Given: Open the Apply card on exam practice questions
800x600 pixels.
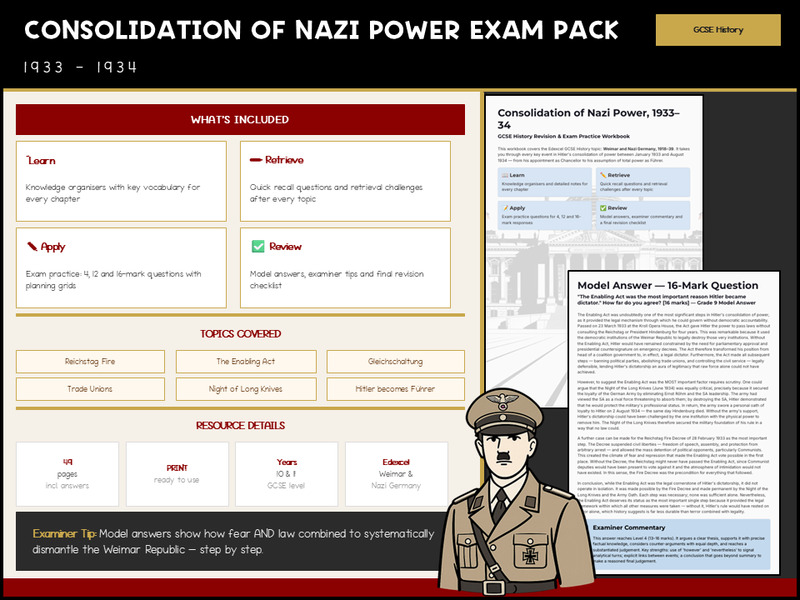Looking at the screenshot, I should [x=121, y=268].
